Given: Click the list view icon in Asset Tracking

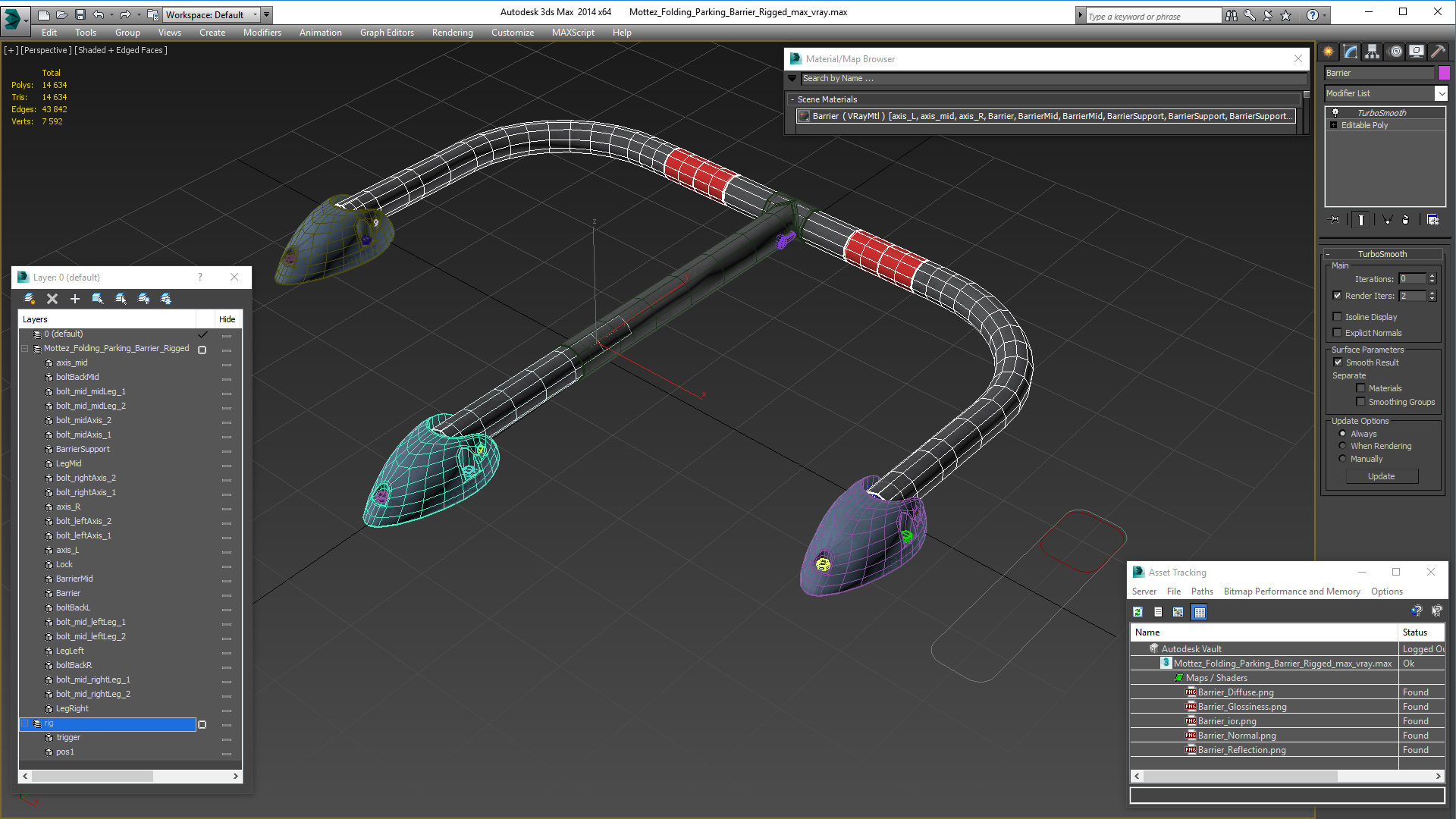Looking at the screenshot, I should pyautogui.click(x=1158, y=612).
